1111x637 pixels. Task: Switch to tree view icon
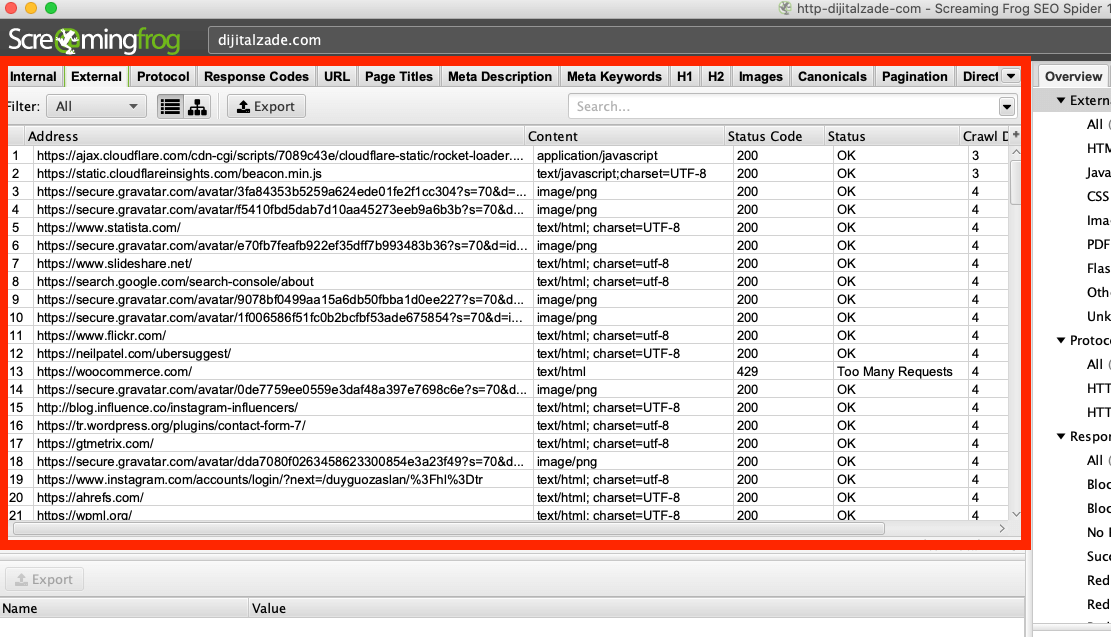tap(197, 106)
